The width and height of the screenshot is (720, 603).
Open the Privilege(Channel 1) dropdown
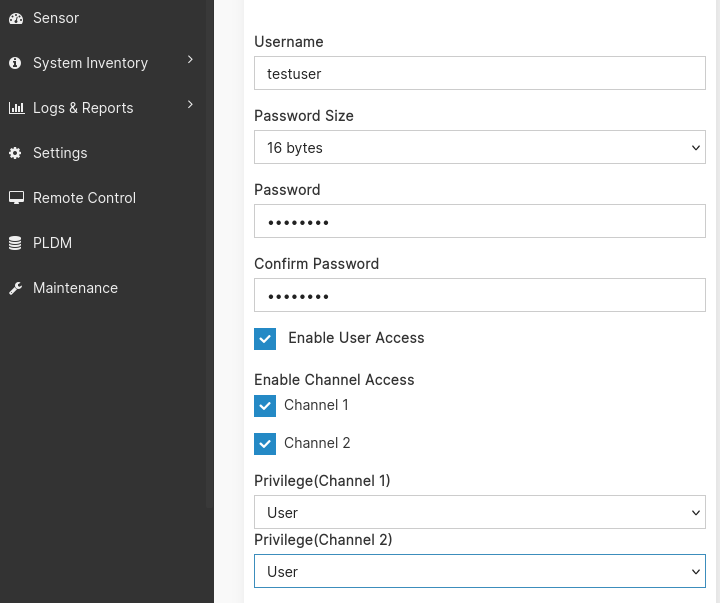[x=480, y=513]
